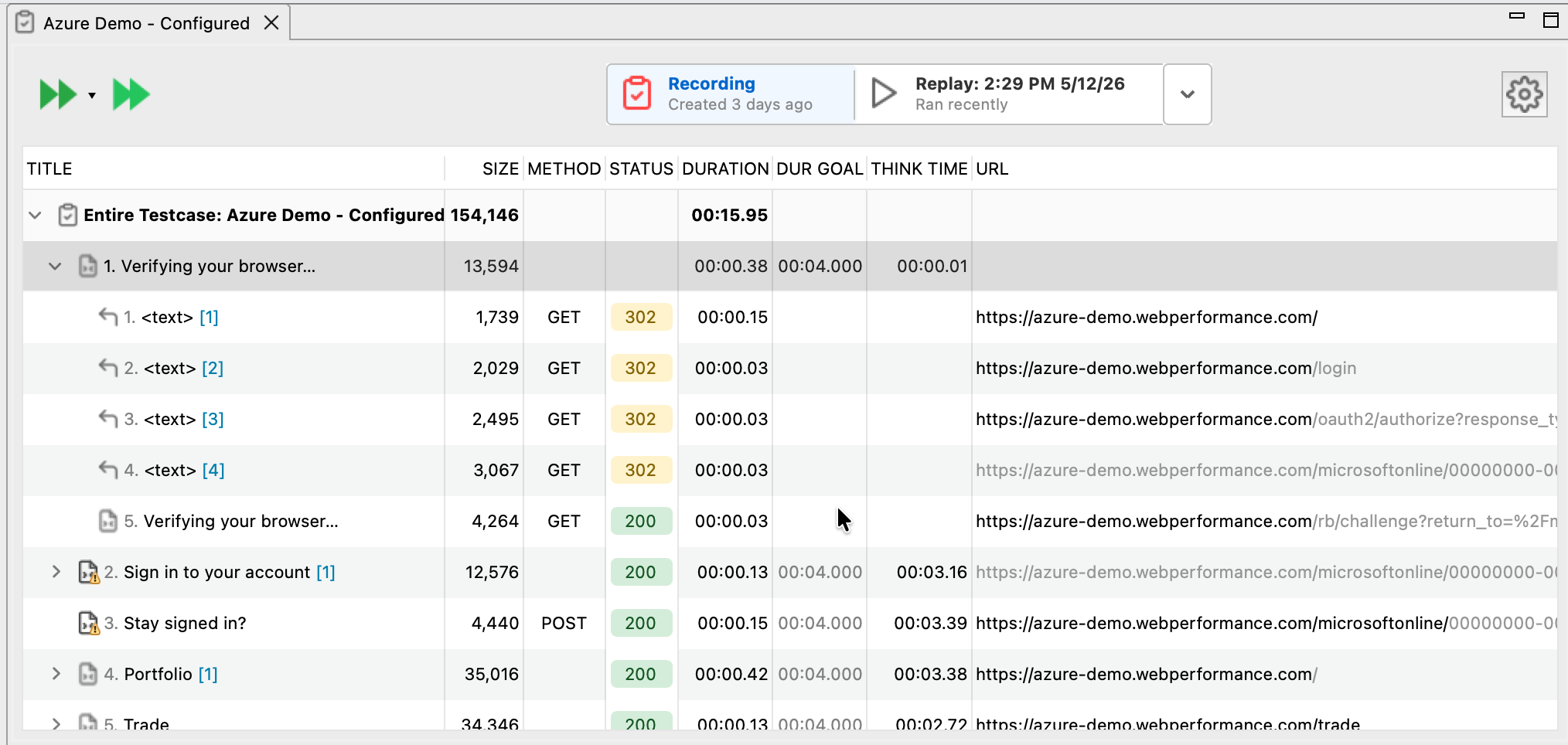Collapse the Entire Testcase row
The image size is (1568, 745).
(x=35, y=216)
